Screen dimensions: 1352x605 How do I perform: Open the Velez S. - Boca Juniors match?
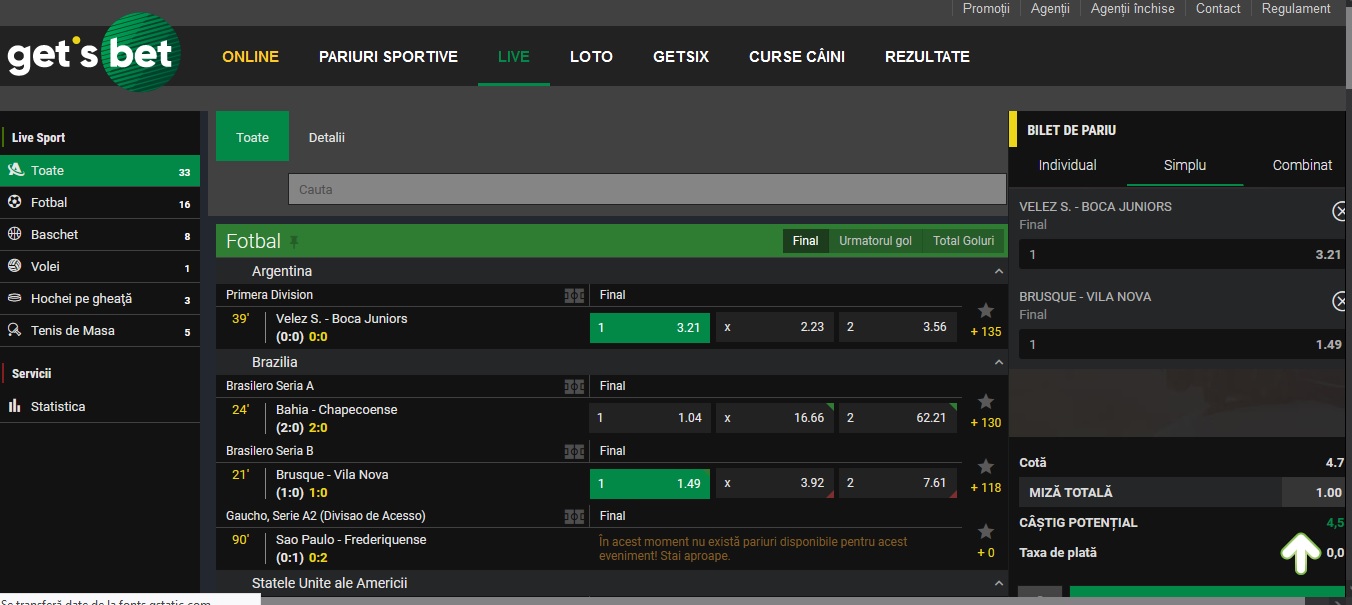342,319
